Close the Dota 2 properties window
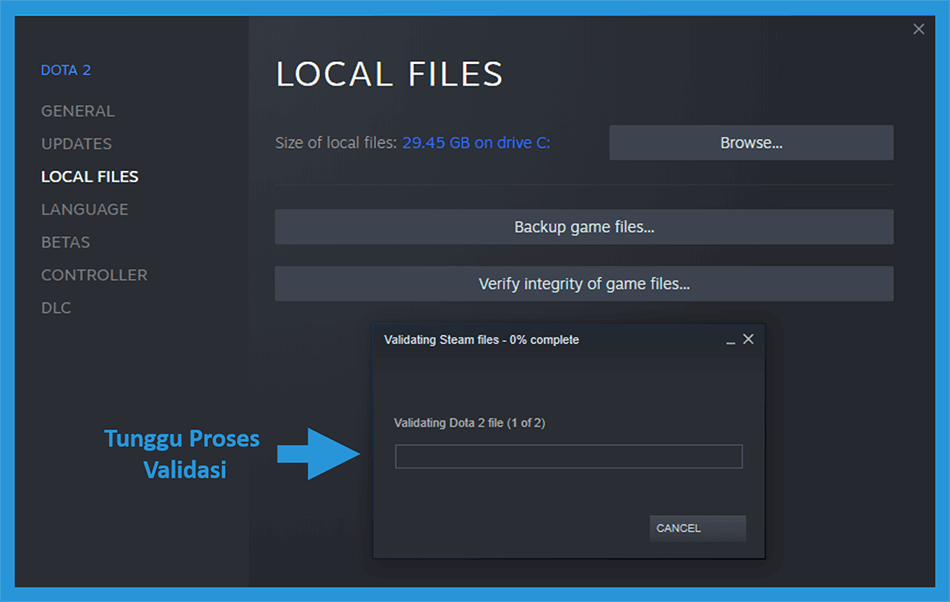The image size is (950, 602). (918, 29)
